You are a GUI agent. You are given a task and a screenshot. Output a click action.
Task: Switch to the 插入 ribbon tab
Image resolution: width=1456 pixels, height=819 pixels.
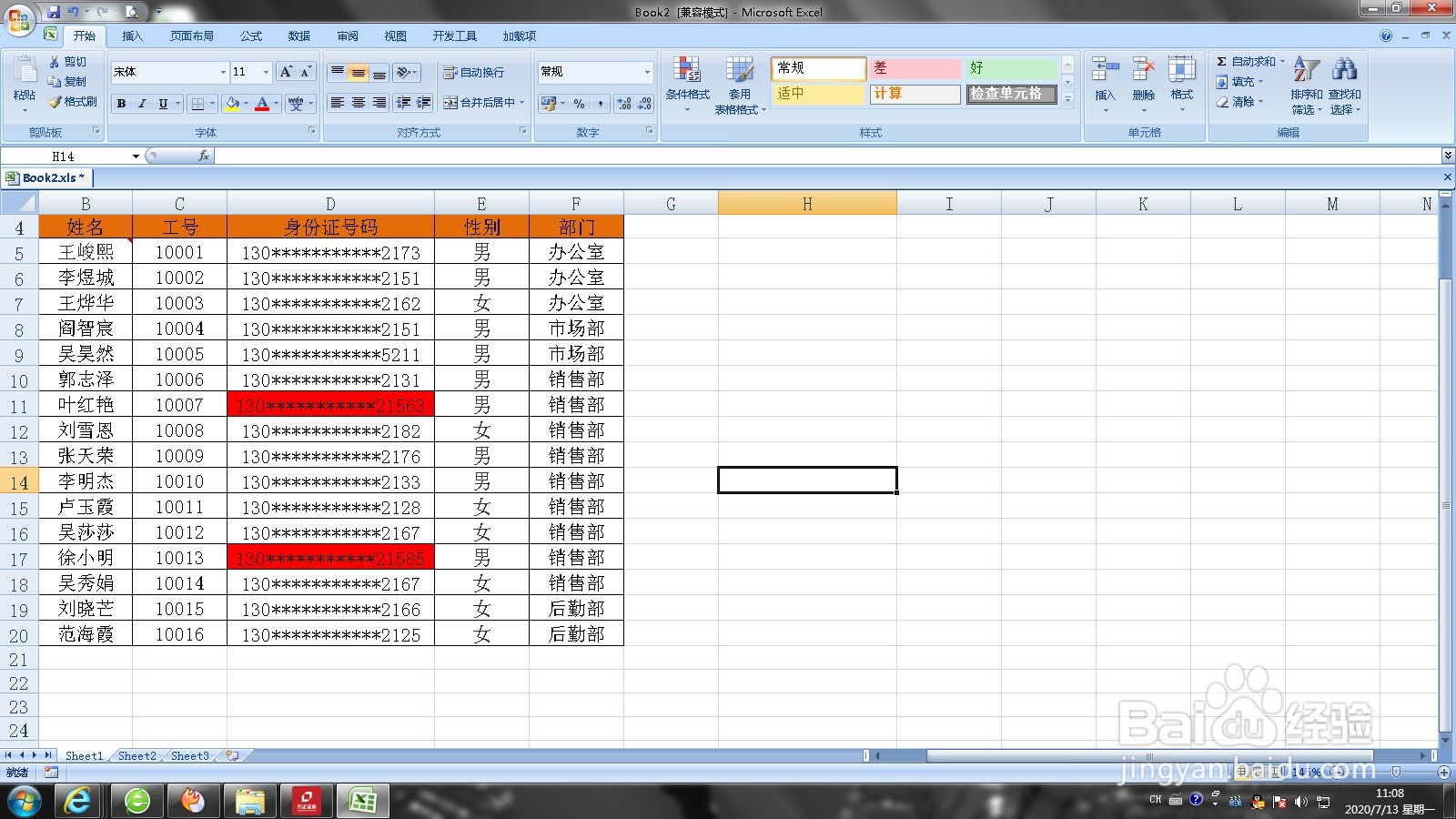[132, 35]
